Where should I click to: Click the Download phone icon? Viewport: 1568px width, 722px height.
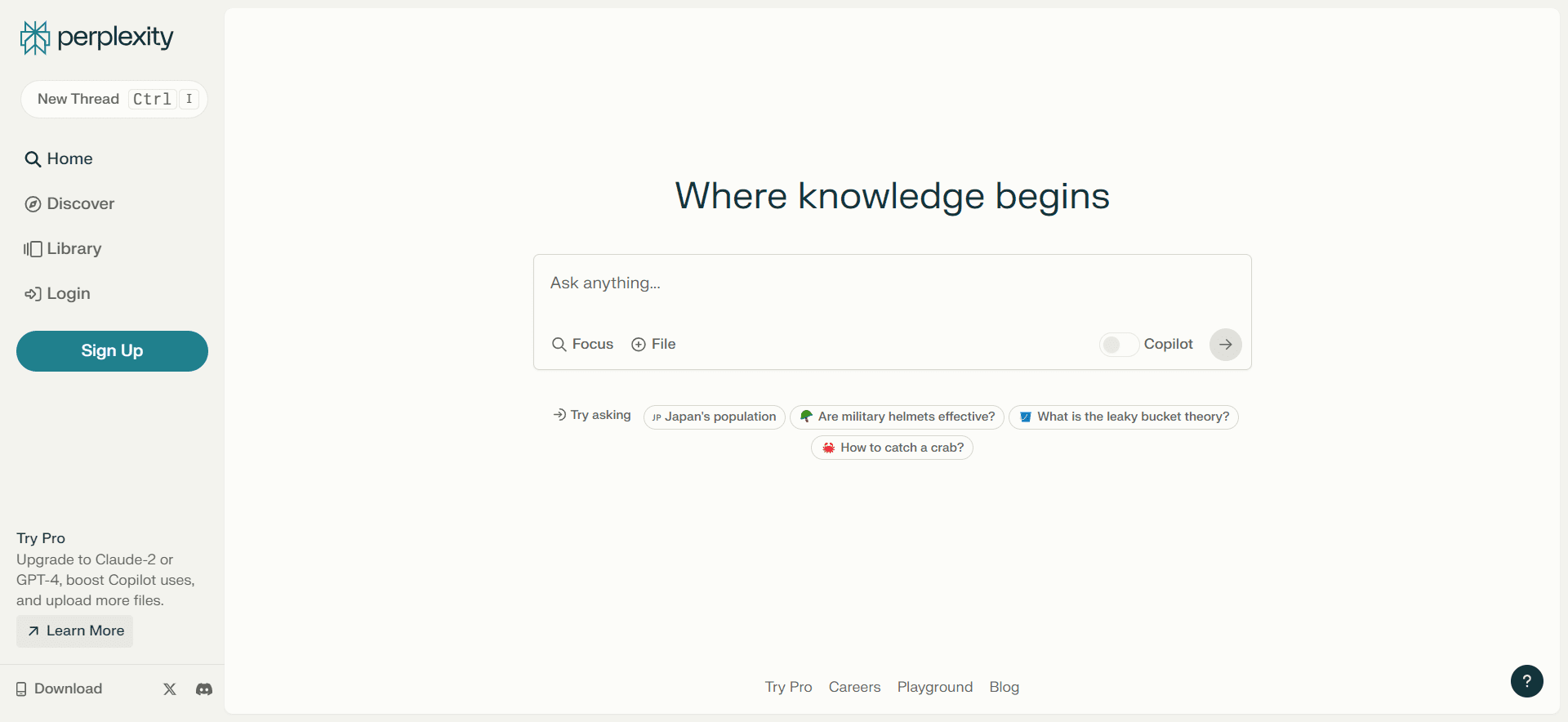pyautogui.click(x=21, y=689)
